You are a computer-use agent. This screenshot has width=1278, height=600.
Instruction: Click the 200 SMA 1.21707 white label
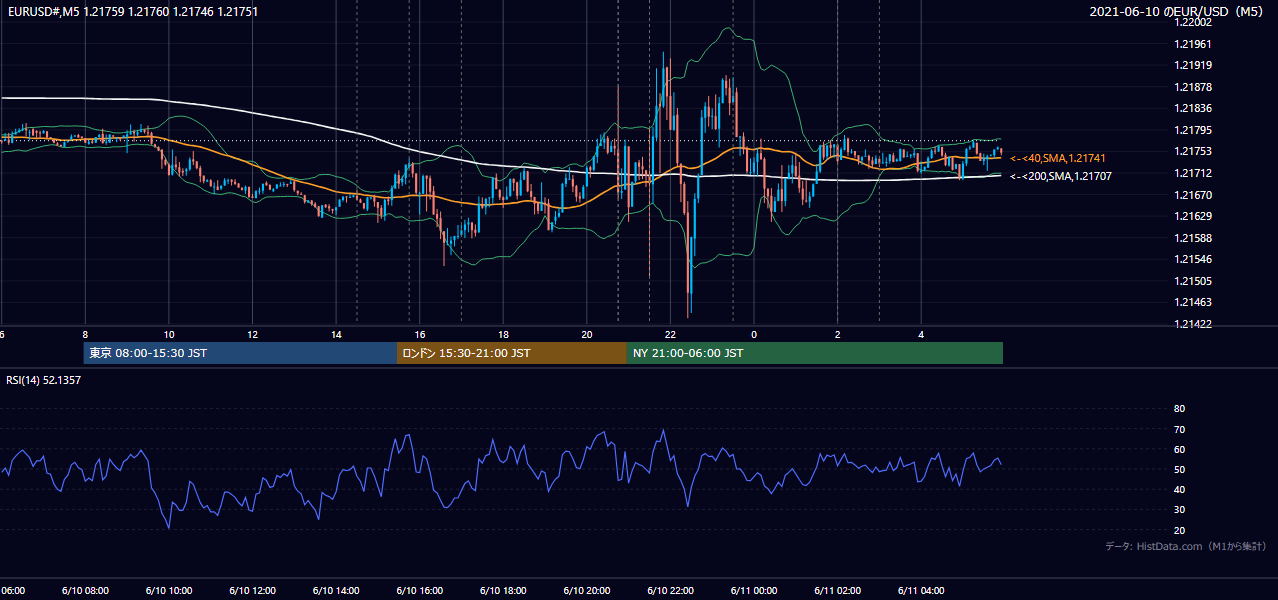click(1061, 176)
